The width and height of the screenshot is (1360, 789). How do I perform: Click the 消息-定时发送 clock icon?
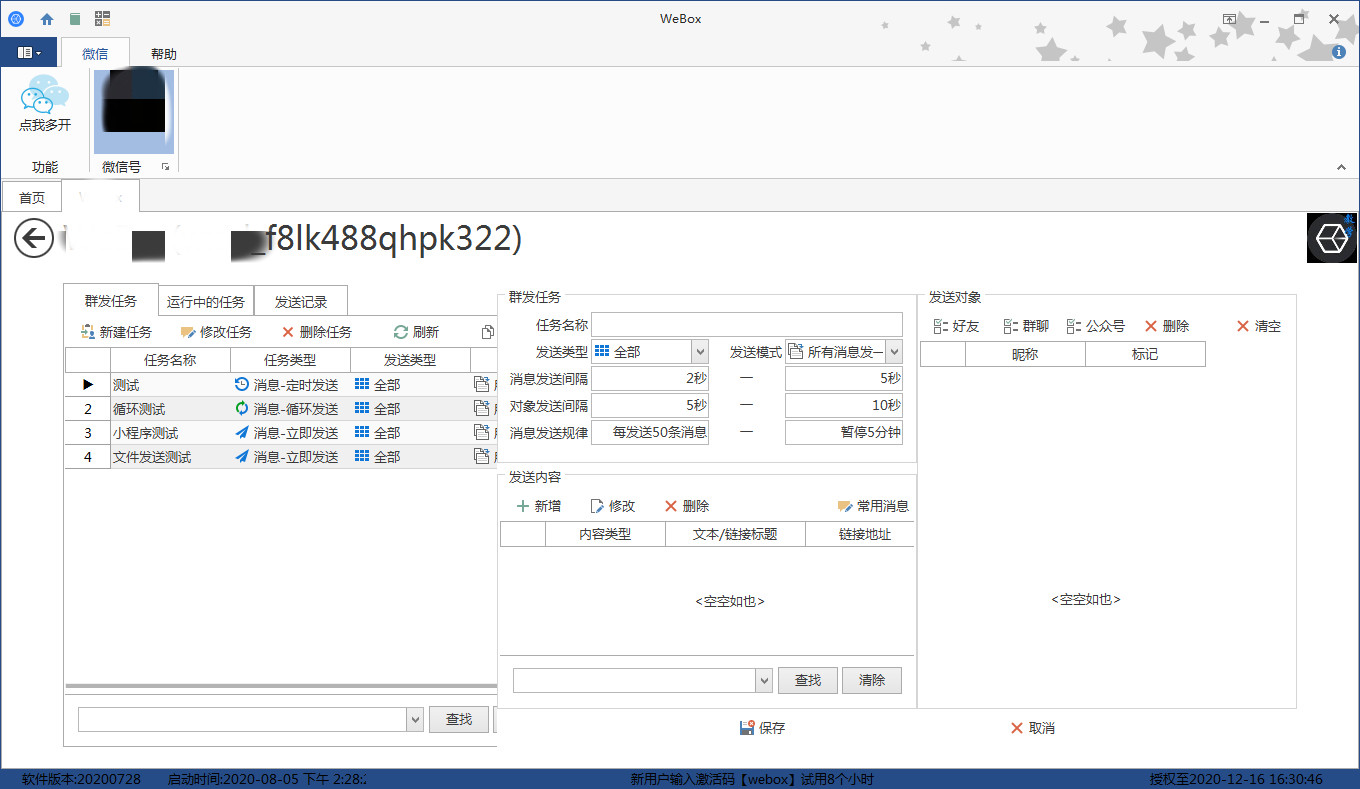241,384
